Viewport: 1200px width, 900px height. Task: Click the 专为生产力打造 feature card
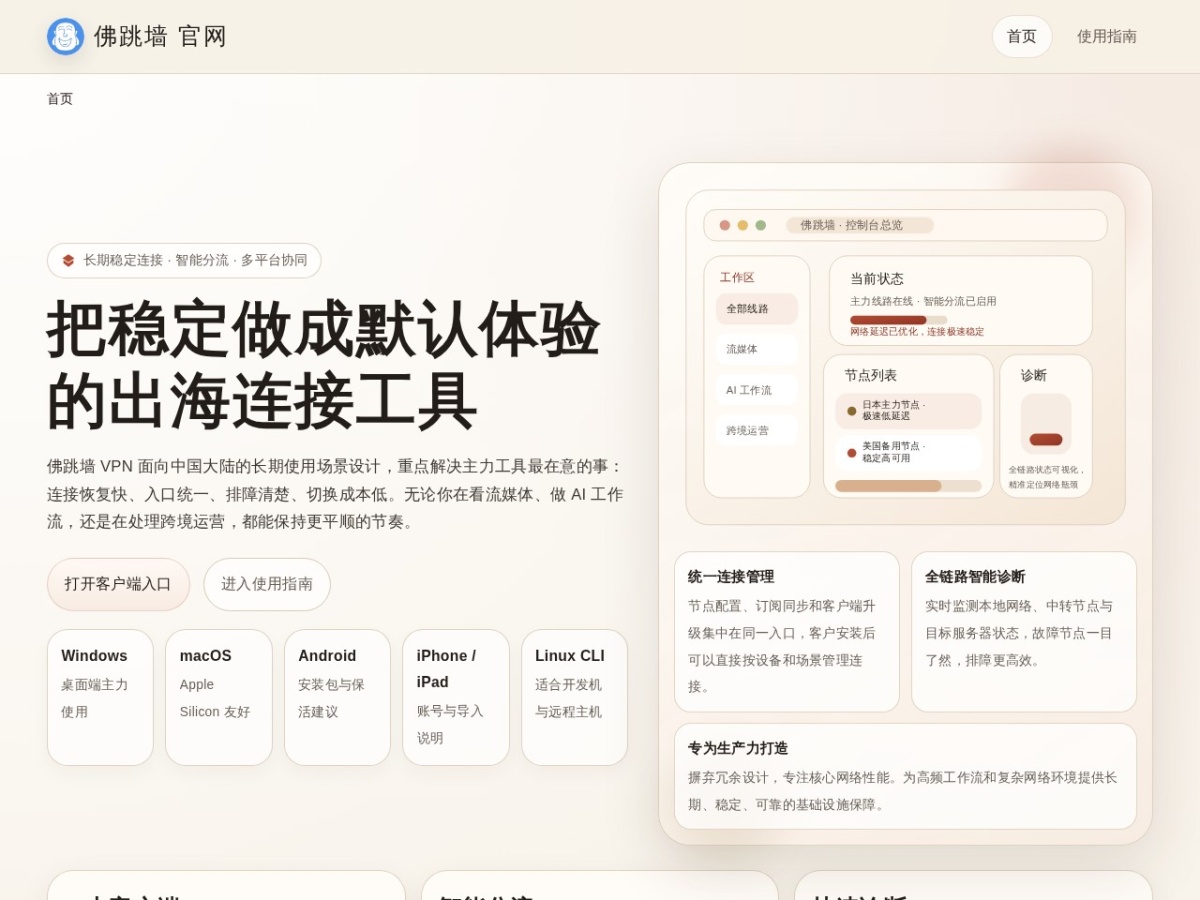(x=905, y=776)
